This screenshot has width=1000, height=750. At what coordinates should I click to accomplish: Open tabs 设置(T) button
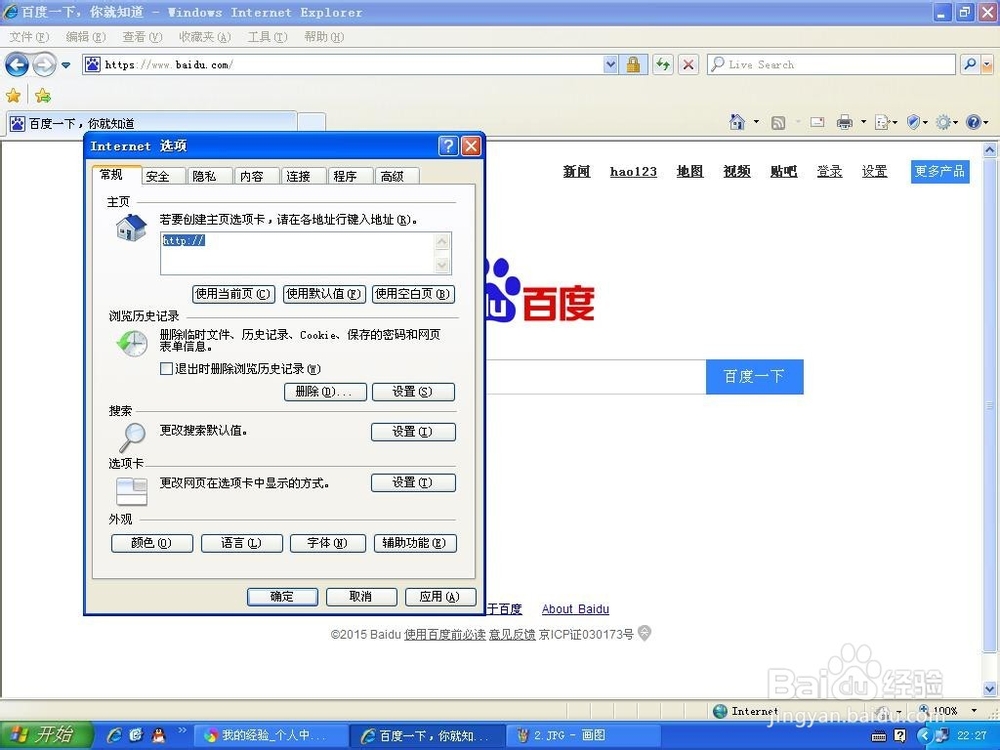[413, 483]
